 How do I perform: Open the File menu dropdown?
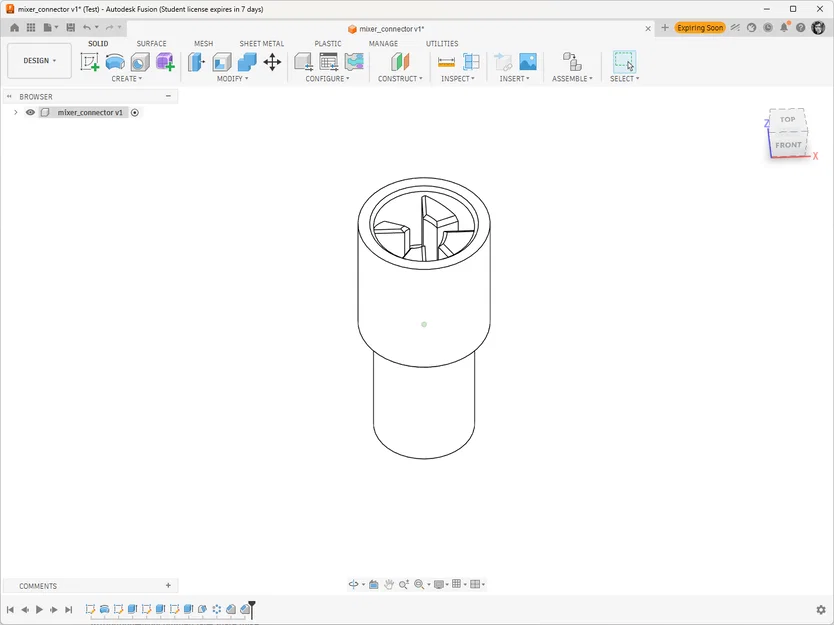[51, 28]
